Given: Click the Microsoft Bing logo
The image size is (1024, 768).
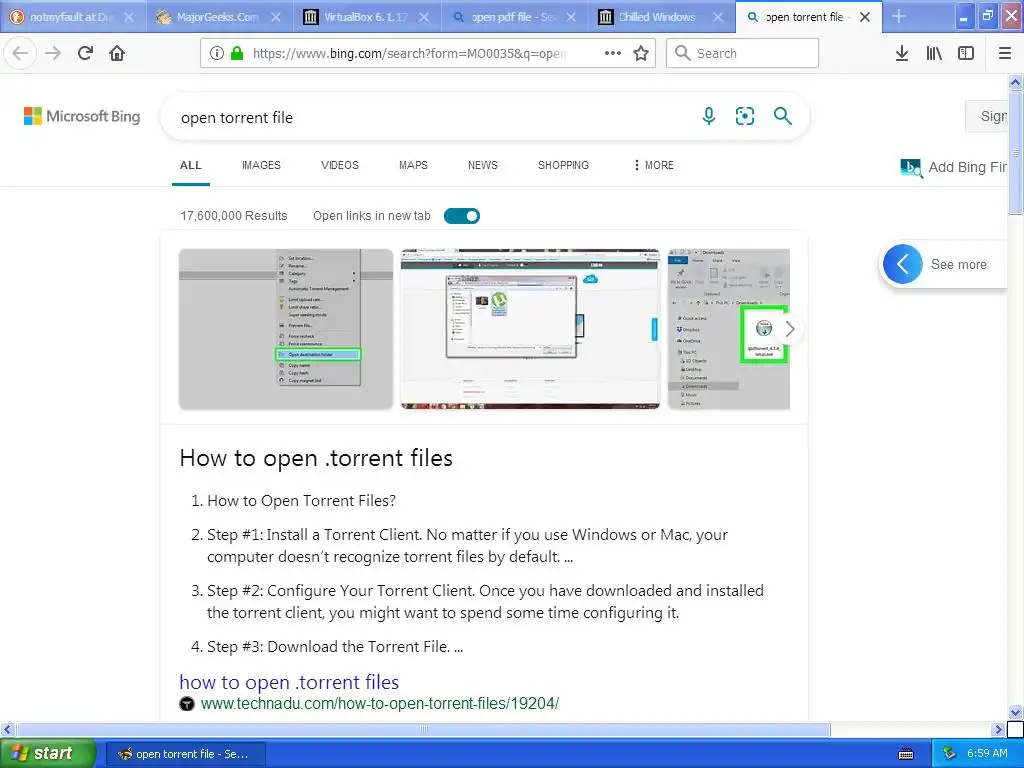Looking at the screenshot, I should click(x=82, y=116).
